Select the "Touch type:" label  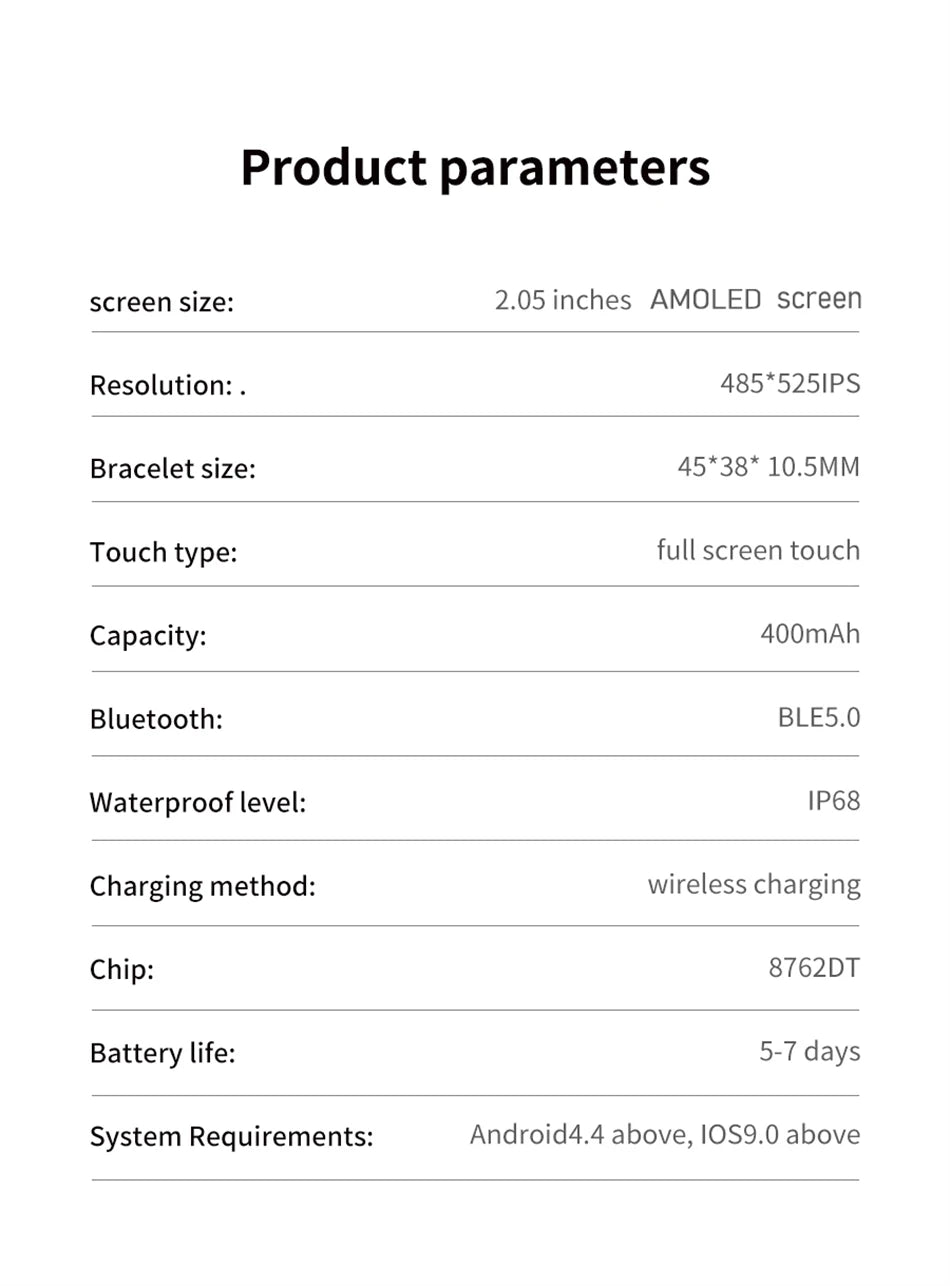tap(163, 552)
